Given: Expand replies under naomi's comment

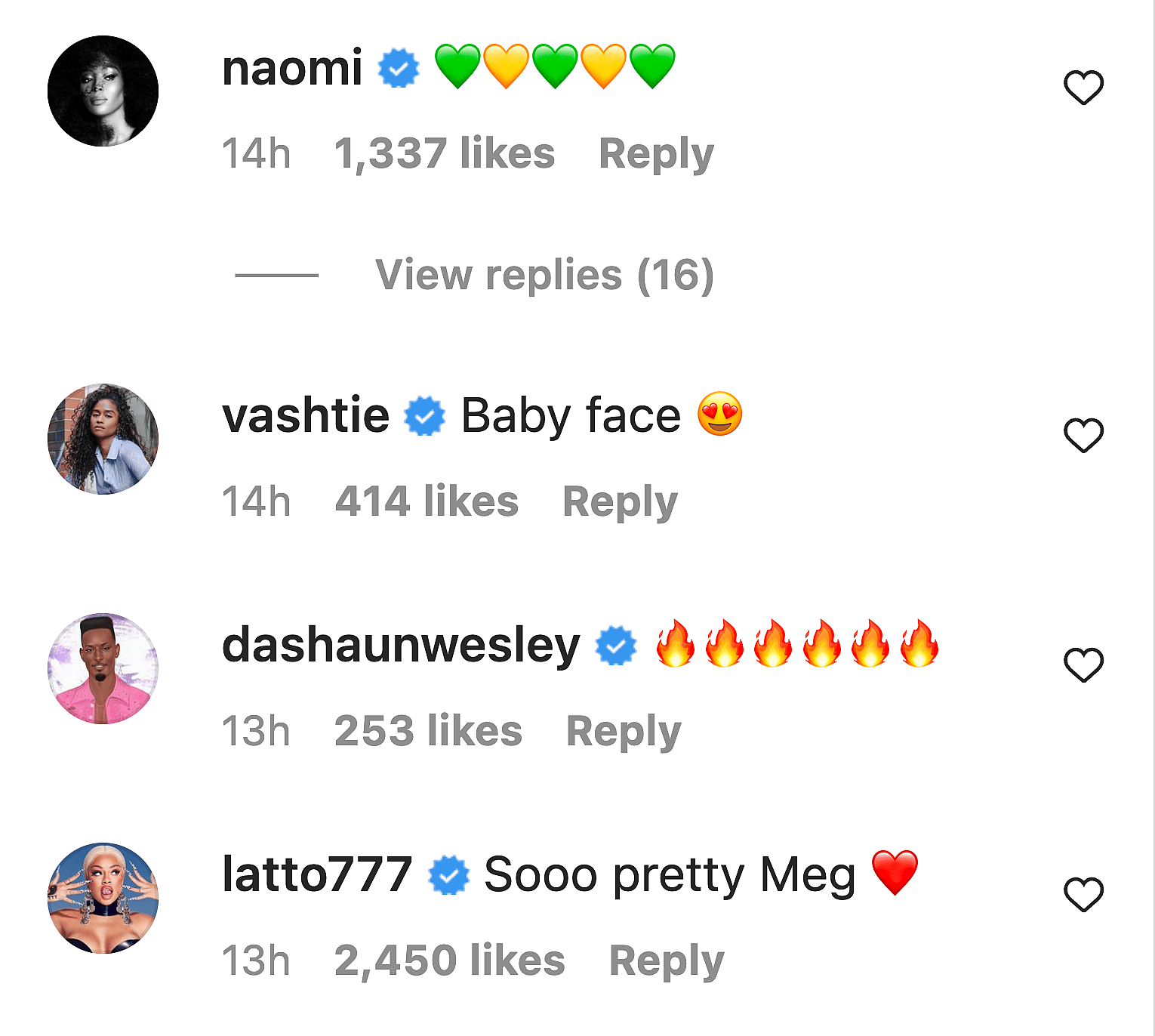Looking at the screenshot, I should tap(545, 274).
